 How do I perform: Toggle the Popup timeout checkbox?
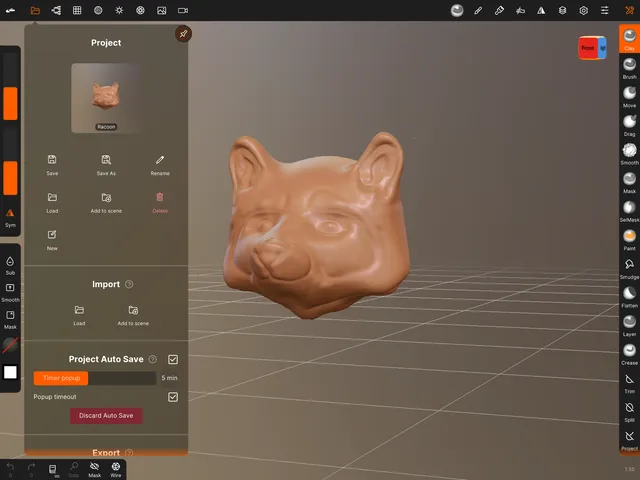point(173,397)
